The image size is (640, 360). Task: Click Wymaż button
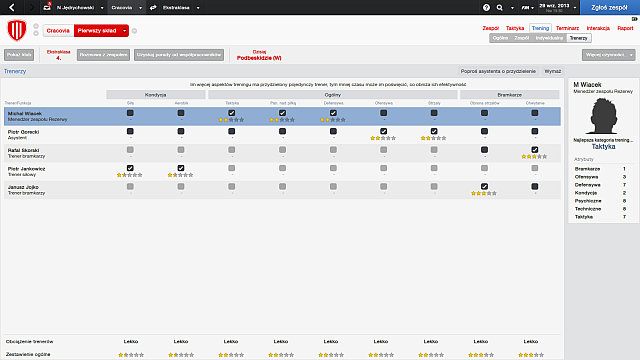(553, 71)
